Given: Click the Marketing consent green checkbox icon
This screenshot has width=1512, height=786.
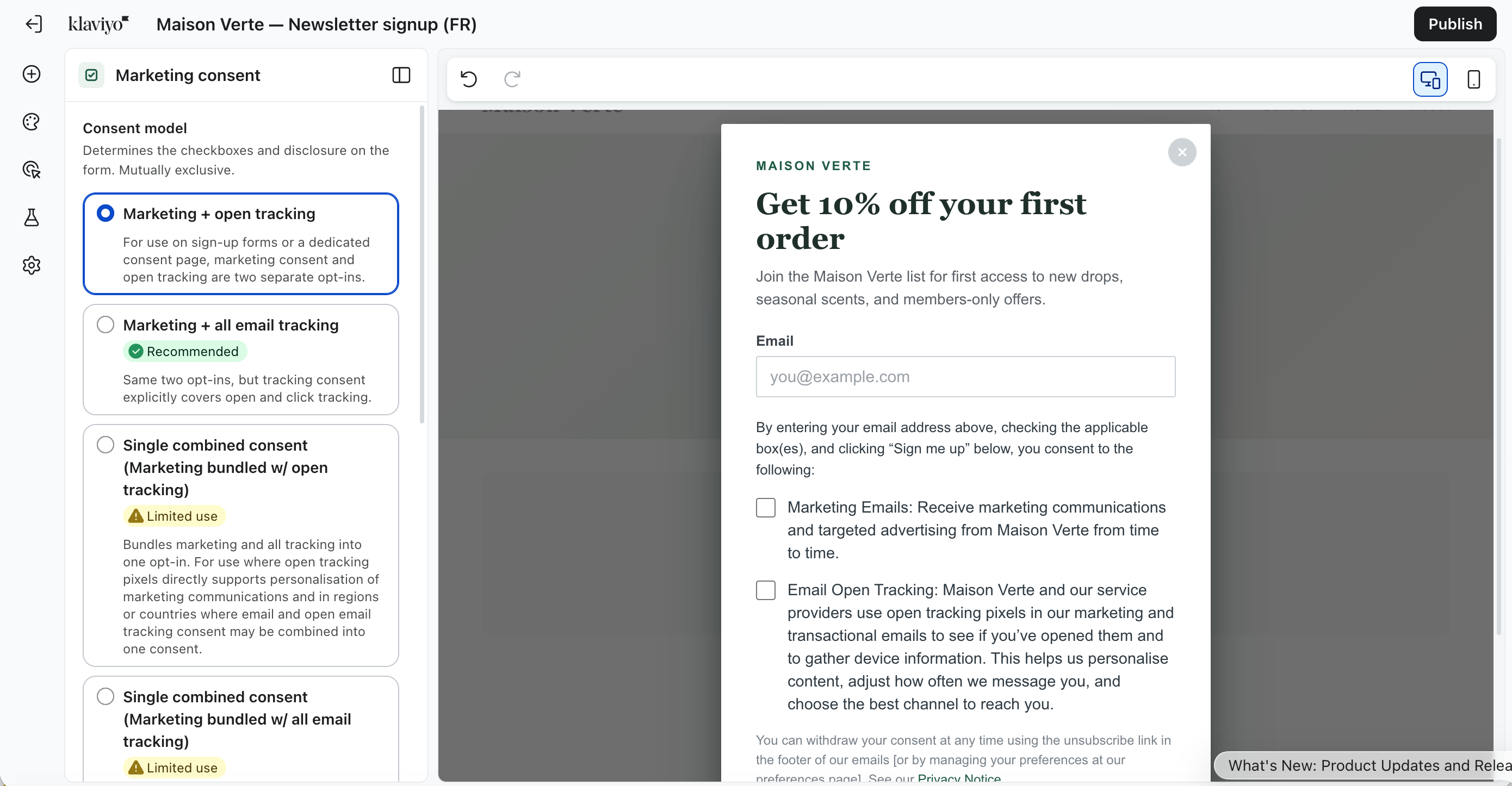Looking at the screenshot, I should coord(91,75).
